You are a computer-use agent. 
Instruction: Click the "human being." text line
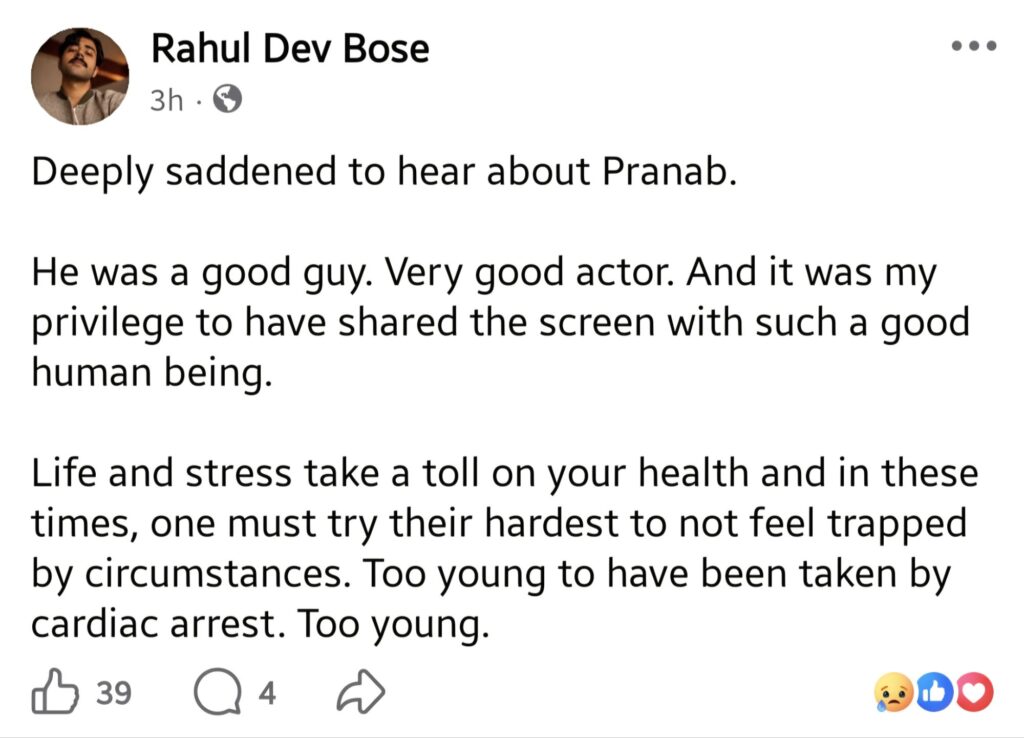point(151,374)
